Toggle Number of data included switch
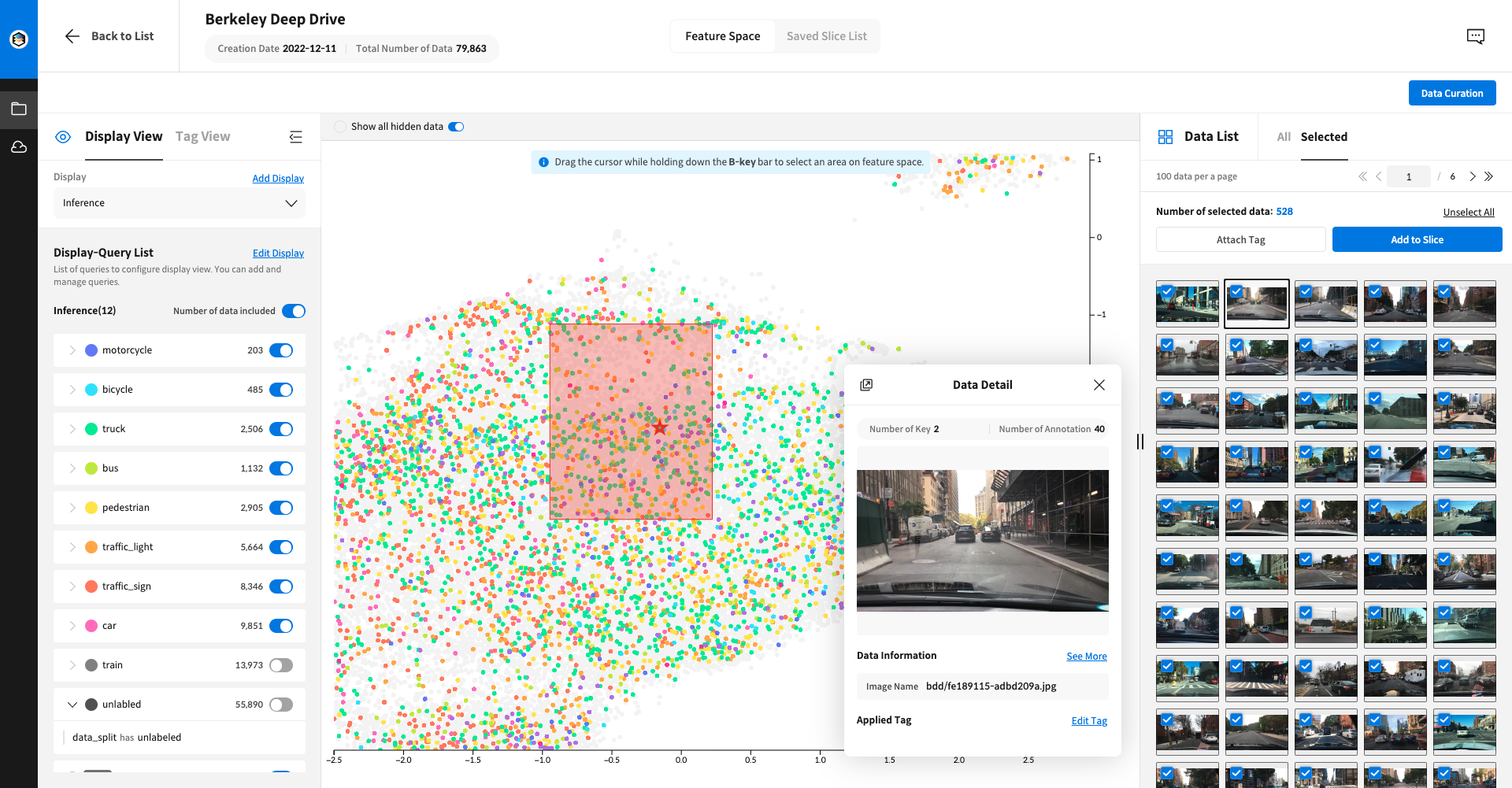1512x788 pixels. pos(294,311)
